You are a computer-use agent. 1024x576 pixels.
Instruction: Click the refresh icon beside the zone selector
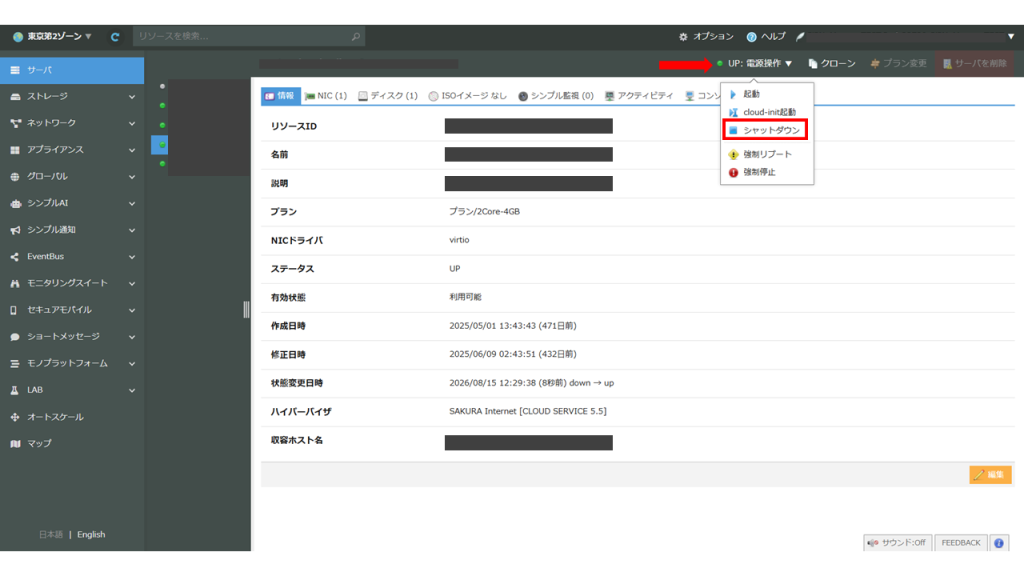pyautogui.click(x=115, y=37)
